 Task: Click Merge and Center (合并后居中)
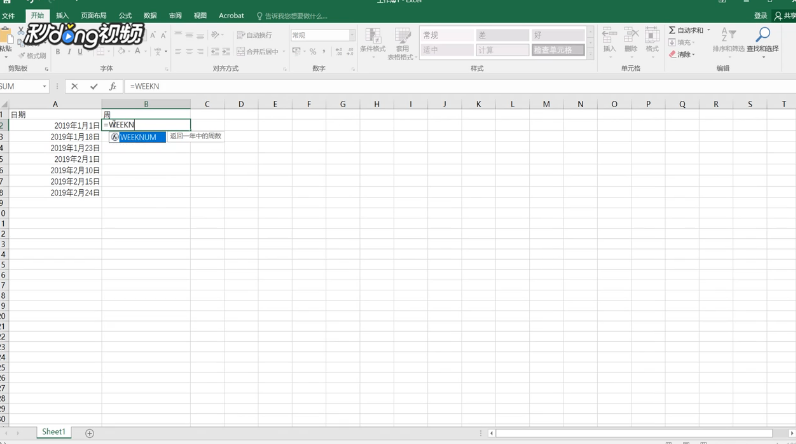point(258,52)
